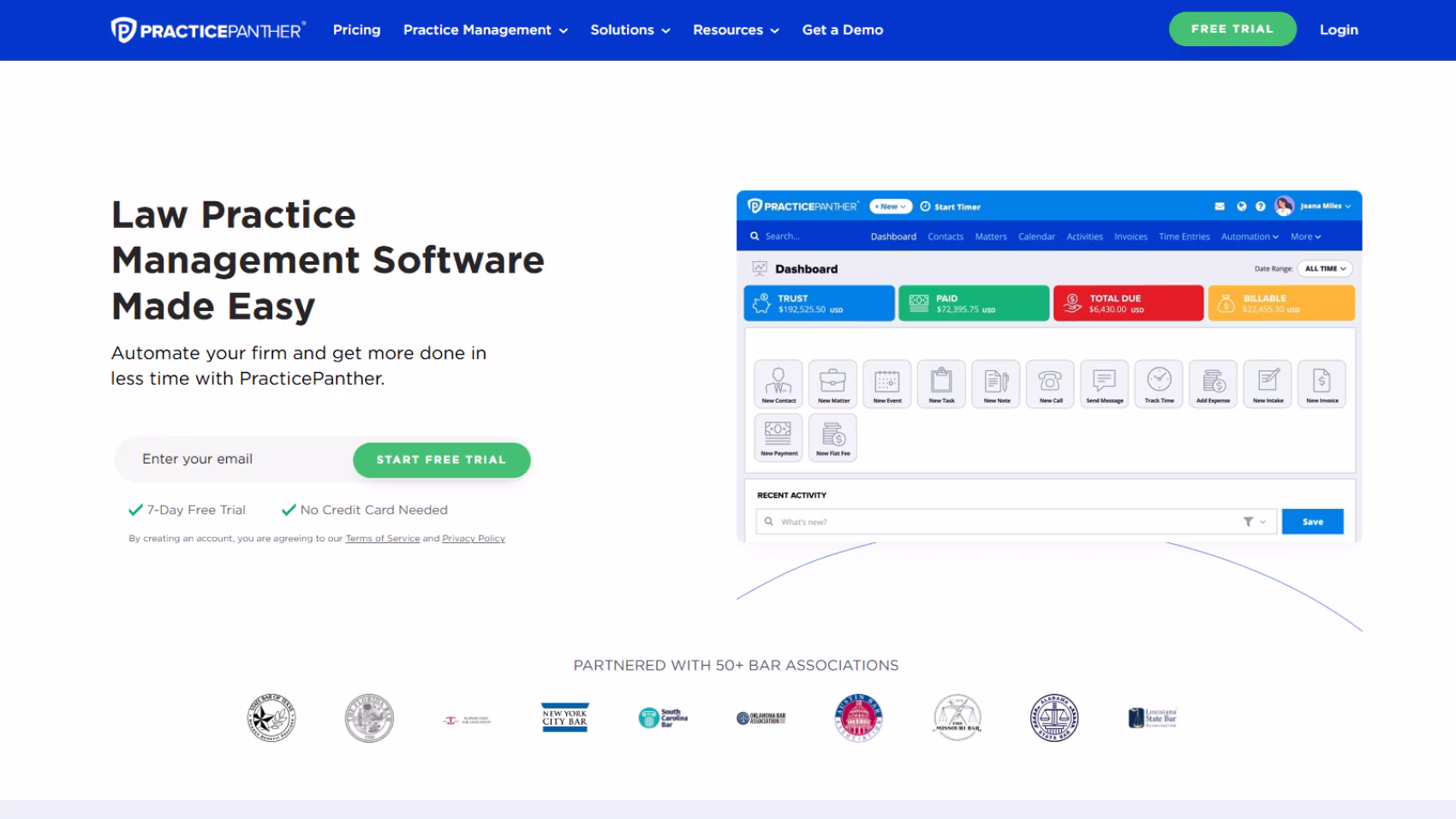Select the Calendar tab in preview
1456x819 pixels.
(1036, 236)
